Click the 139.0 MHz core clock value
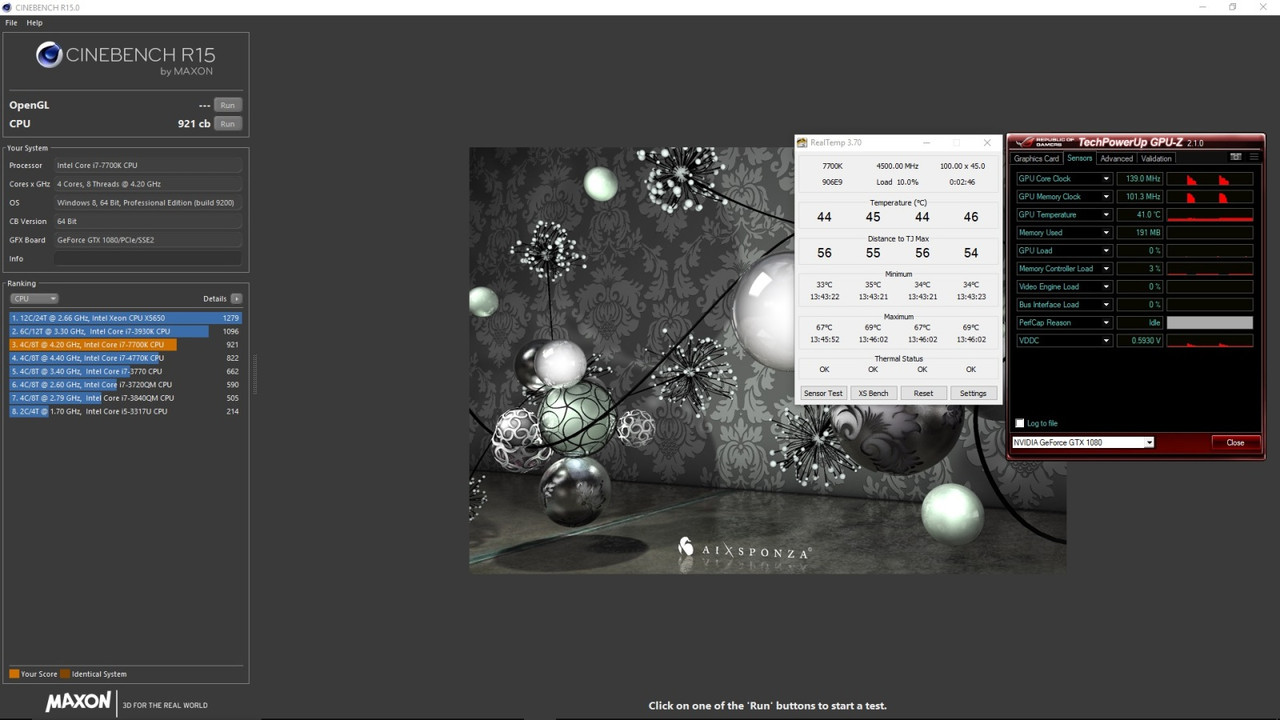Screen dimensions: 1280x720 tap(1139, 179)
